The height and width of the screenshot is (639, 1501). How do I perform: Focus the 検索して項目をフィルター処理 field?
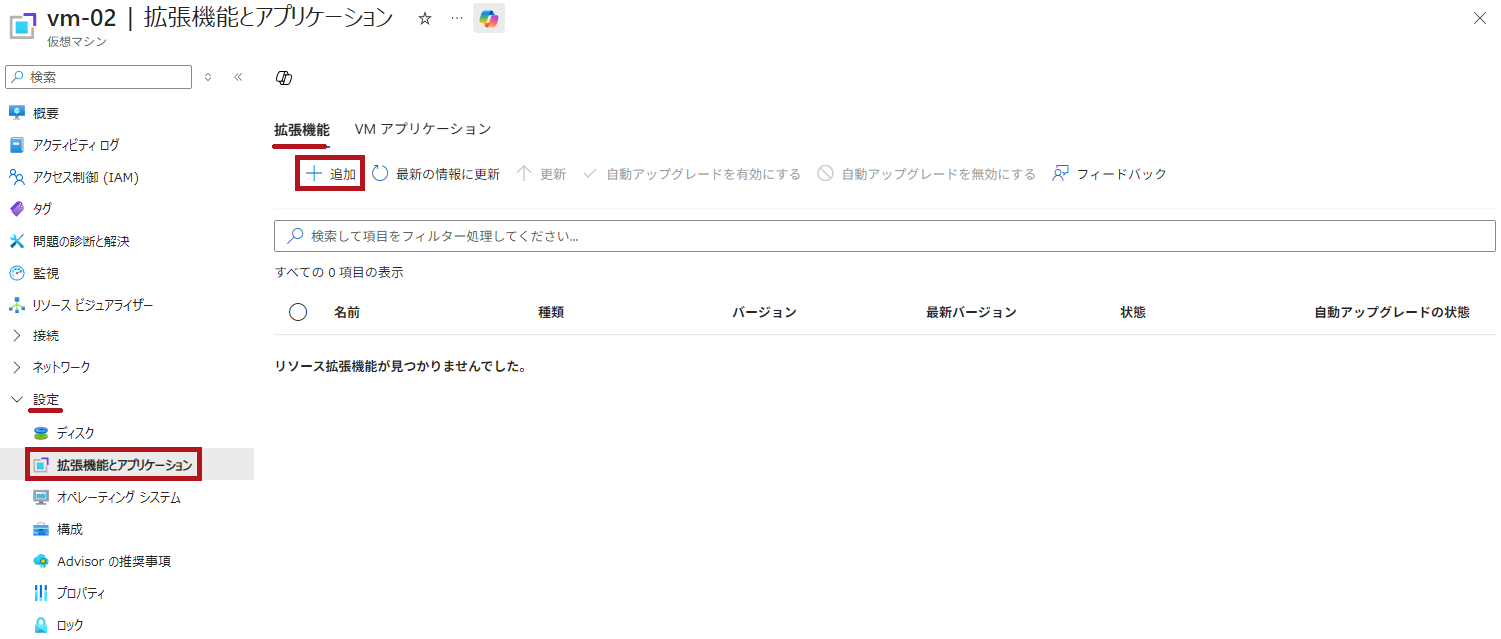885,236
